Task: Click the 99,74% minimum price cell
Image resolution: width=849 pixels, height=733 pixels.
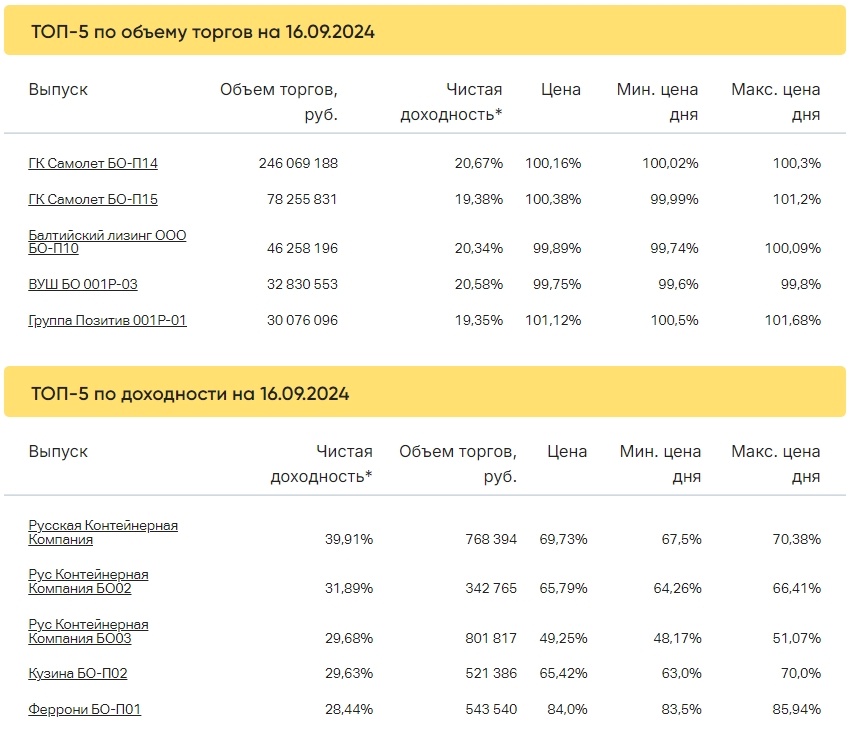Action: pos(674,248)
